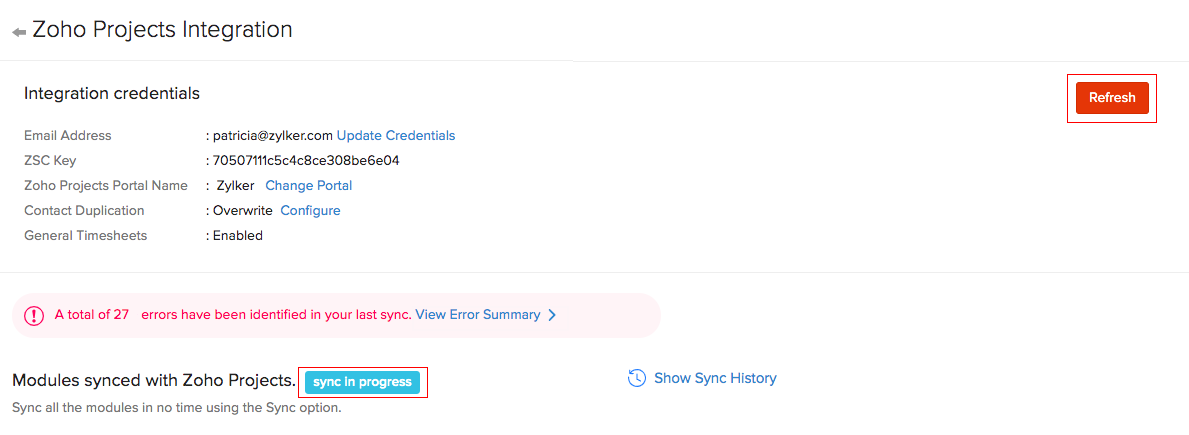Image resolution: width=1189 pixels, height=435 pixels.
Task: Open Configure for Contact Duplication
Action: 310,210
